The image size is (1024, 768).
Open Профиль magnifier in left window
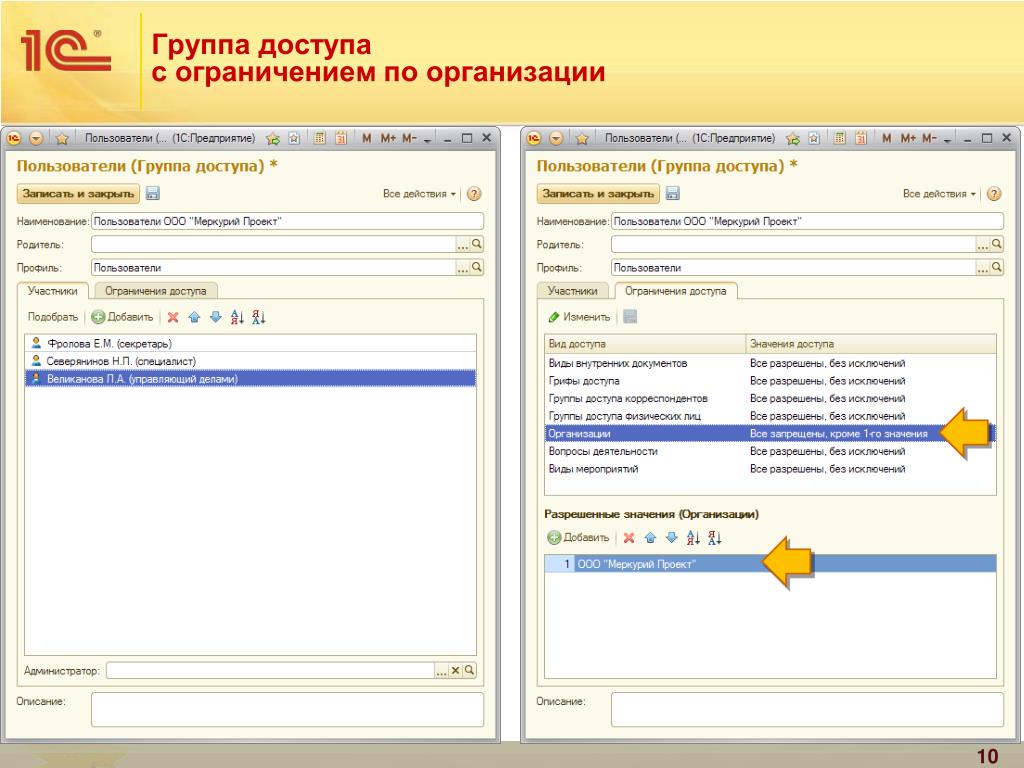477,267
